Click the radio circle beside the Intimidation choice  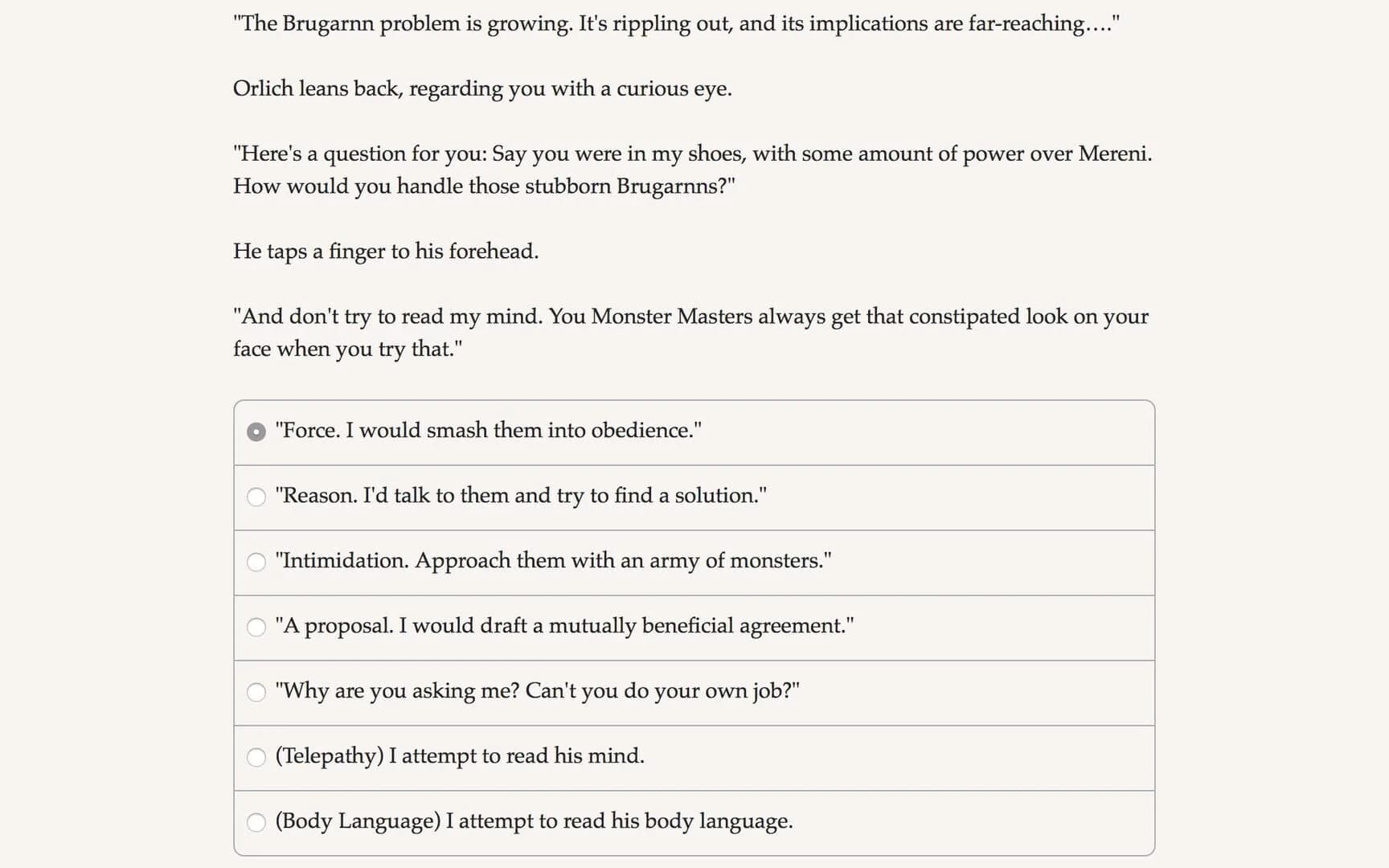click(257, 561)
